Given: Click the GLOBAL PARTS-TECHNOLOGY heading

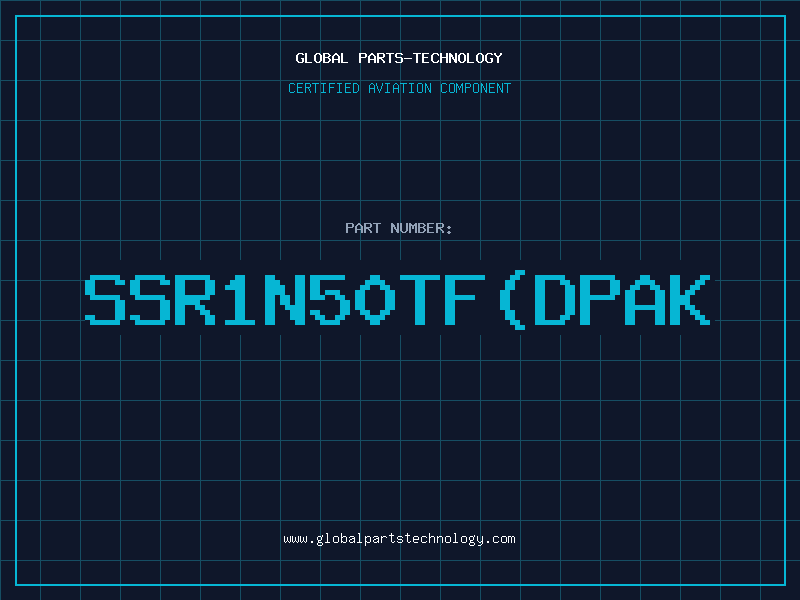Looking at the screenshot, I should tap(399, 58).
